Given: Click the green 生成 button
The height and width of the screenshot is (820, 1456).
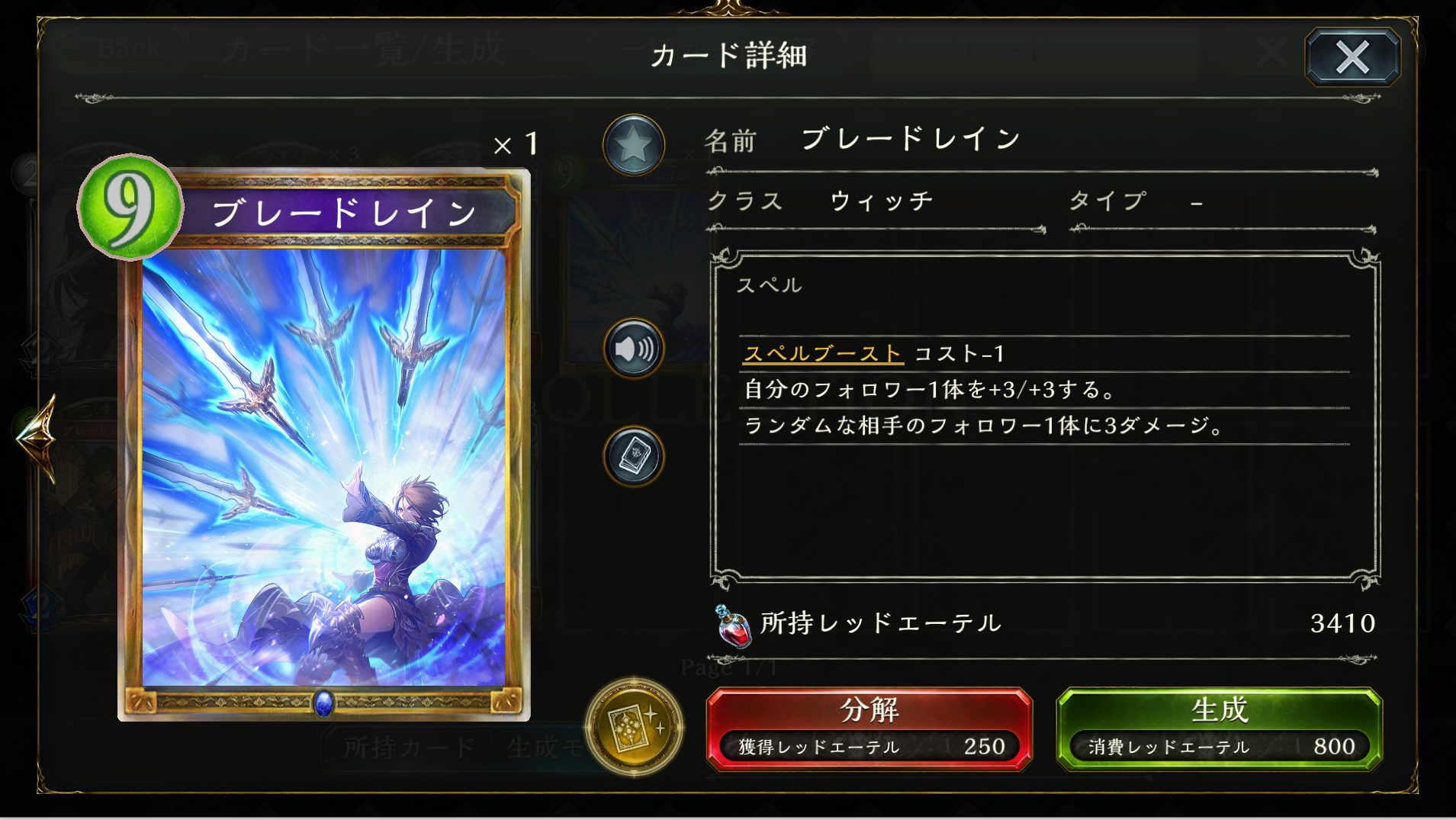Looking at the screenshot, I should click(x=1219, y=728).
